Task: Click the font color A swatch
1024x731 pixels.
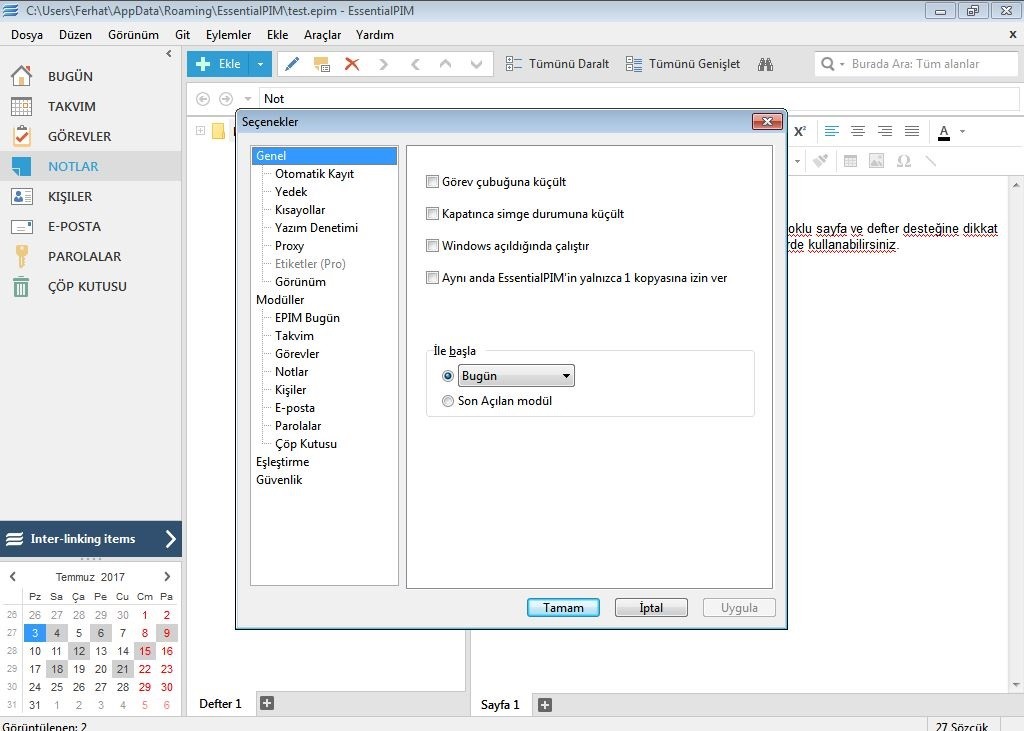Action: (944, 131)
